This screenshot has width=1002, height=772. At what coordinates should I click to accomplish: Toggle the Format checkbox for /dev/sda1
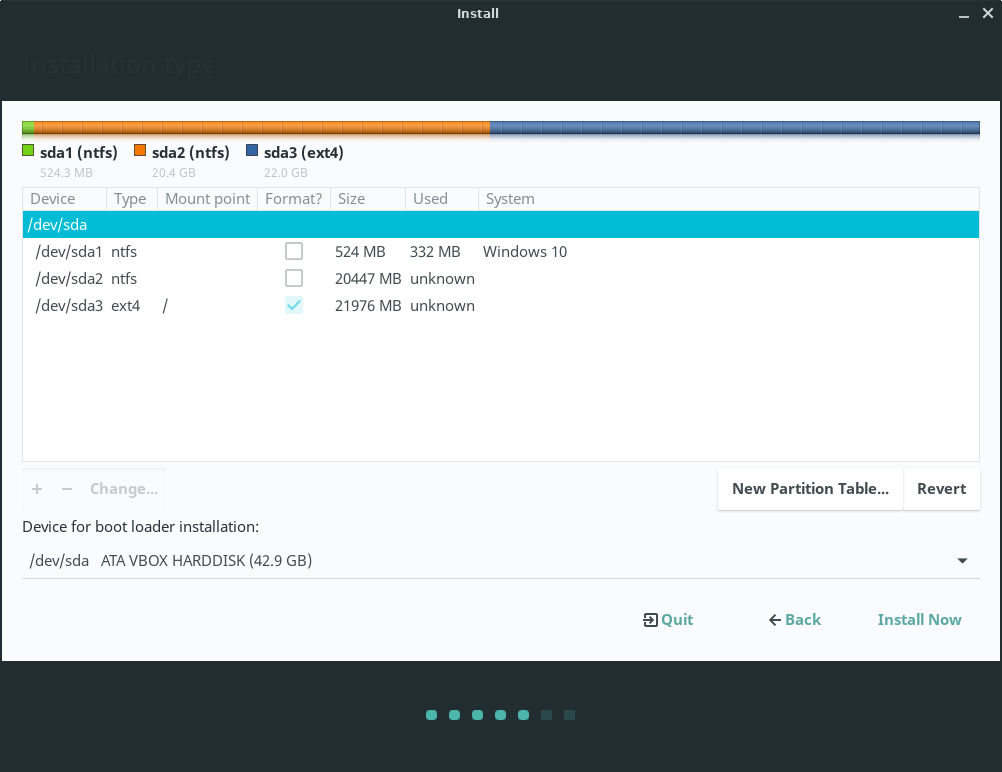pos(294,251)
